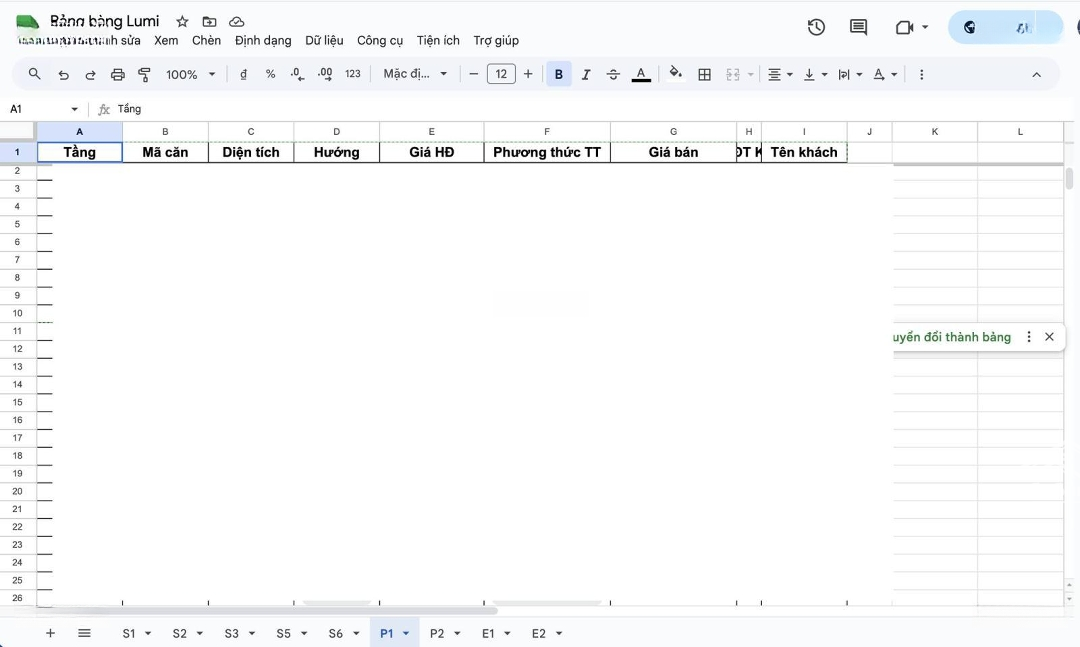The height and width of the screenshot is (647, 1080).
Task: Click the print icon in toolbar
Action: (117, 74)
